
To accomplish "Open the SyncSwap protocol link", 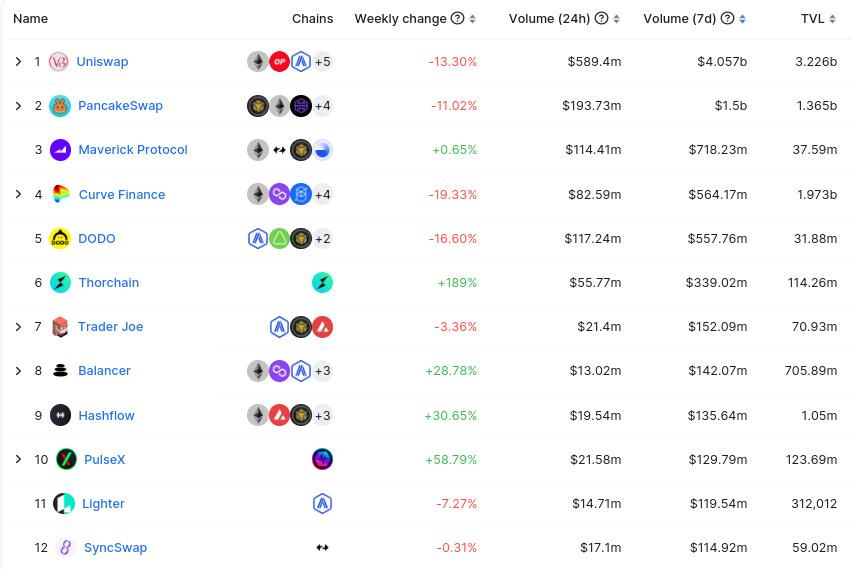I will point(115,547).
